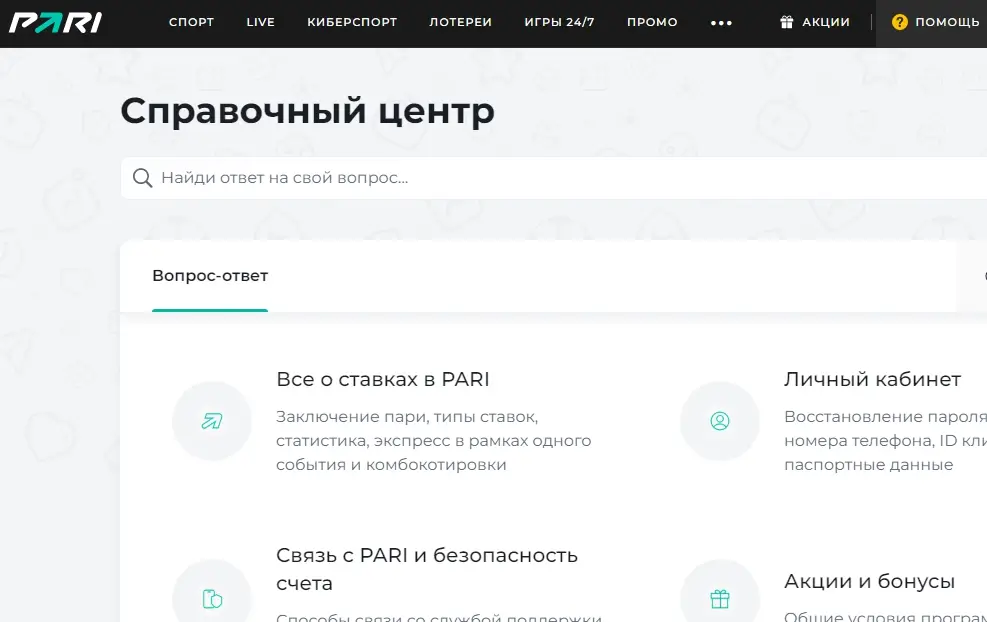The height and width of the screenshot is (622, 987).
Task: Navigate to ИГРЫ 24/7
Action: [x=559, y=21]
